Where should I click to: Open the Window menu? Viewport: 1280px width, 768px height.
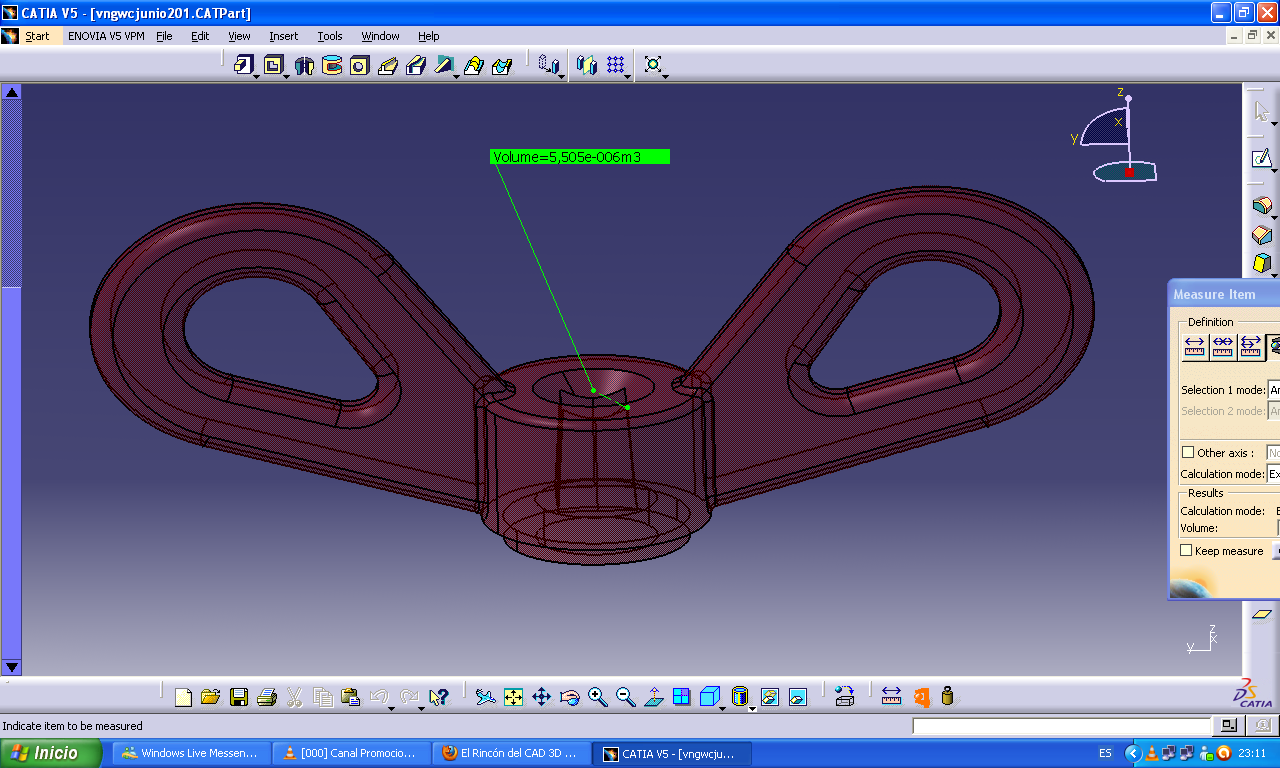tap(380, 36)
